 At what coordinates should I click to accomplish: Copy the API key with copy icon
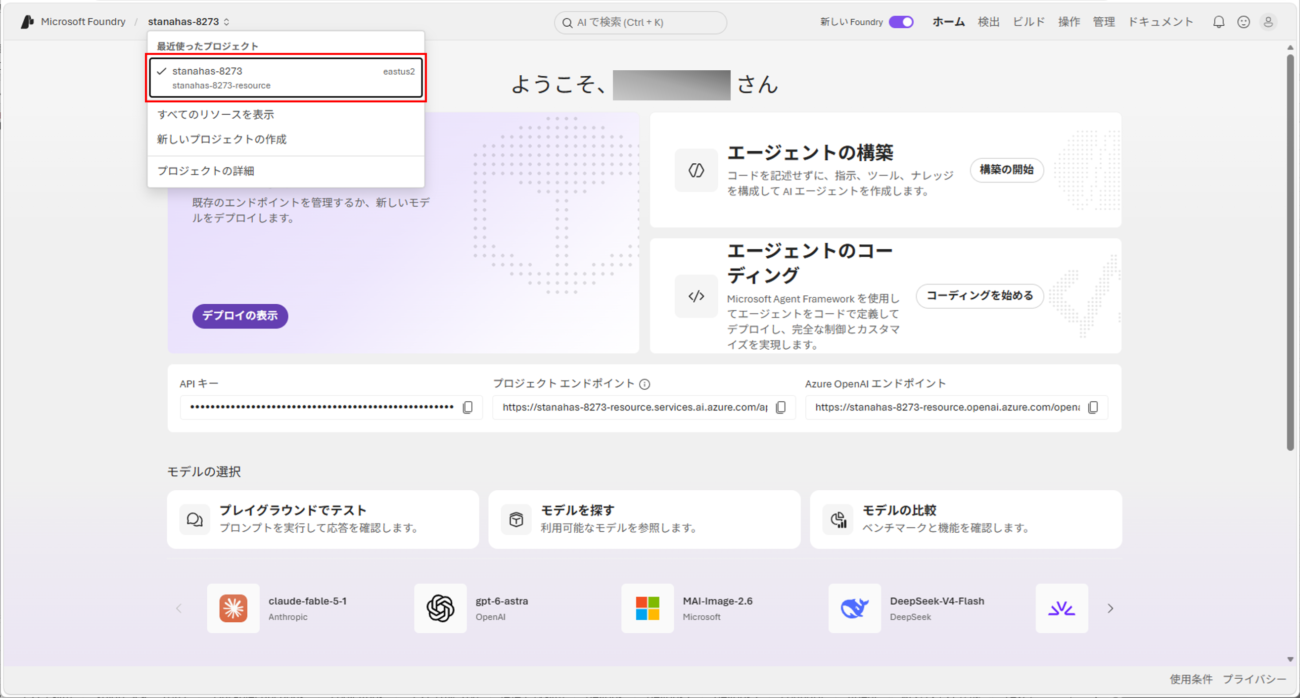click(467, 408)
